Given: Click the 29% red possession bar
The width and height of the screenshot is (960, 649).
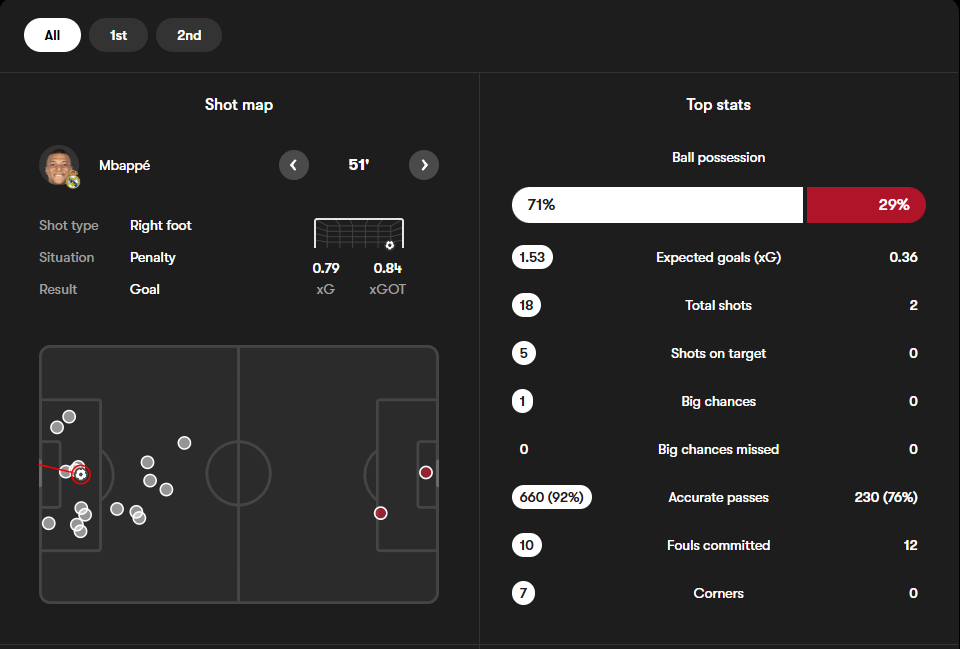Looking at the screenshot, I should pos(865,205).
